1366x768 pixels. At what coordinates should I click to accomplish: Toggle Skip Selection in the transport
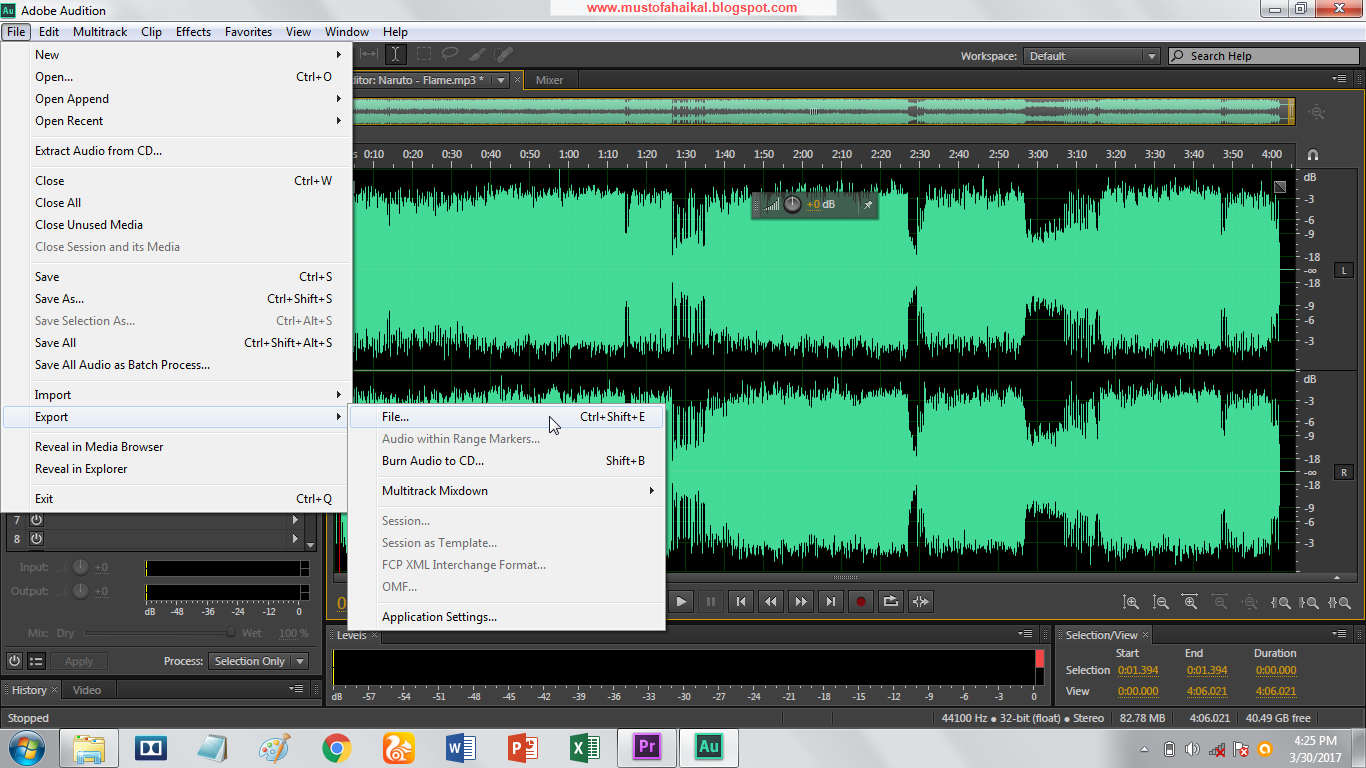click(920, 601)
